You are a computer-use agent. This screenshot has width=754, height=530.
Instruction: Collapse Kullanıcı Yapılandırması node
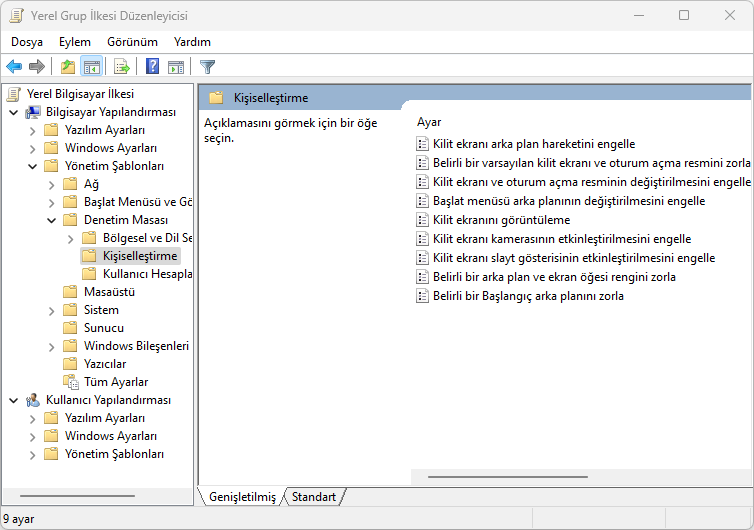coord(14,400)
